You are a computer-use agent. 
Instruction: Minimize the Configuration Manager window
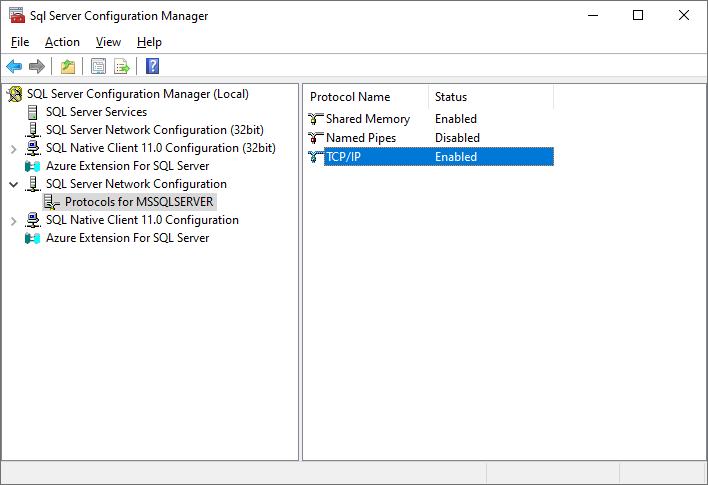point(593,15)
